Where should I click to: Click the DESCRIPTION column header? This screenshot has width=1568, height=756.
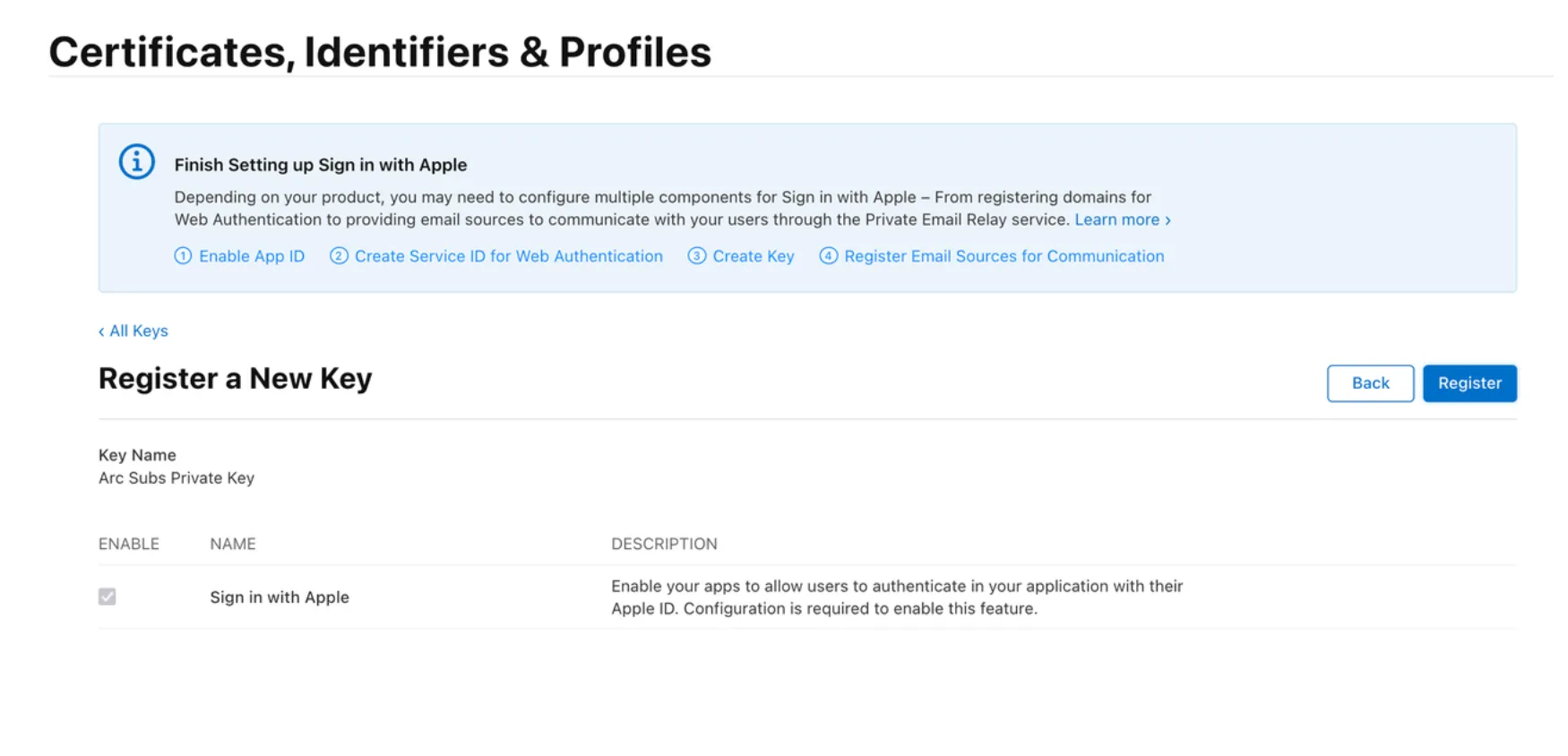664,544
